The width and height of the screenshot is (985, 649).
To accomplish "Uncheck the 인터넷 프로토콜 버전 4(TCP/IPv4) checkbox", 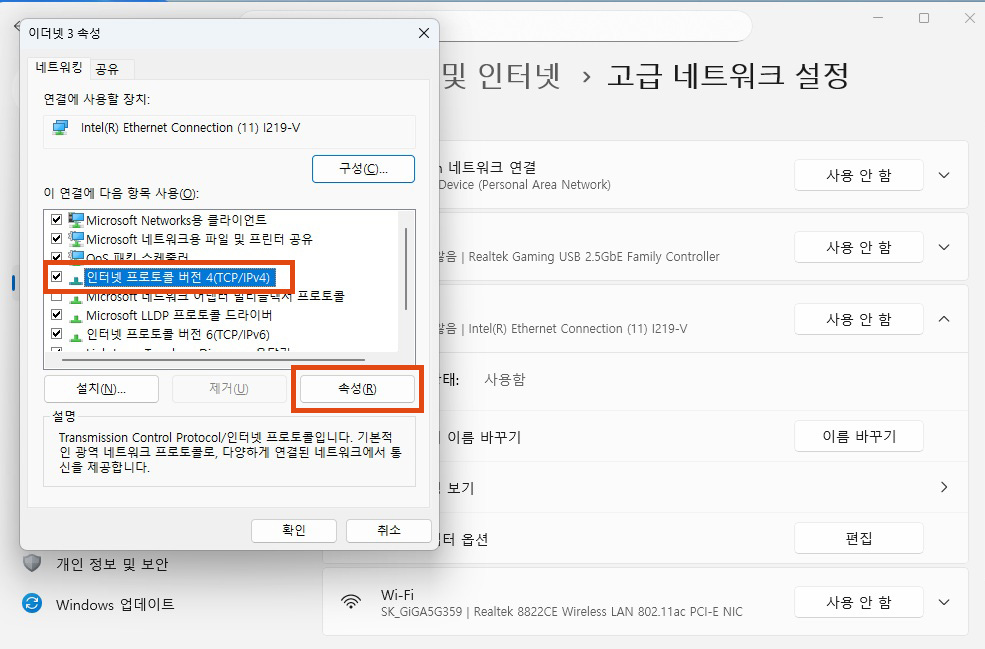I will 57,277.
